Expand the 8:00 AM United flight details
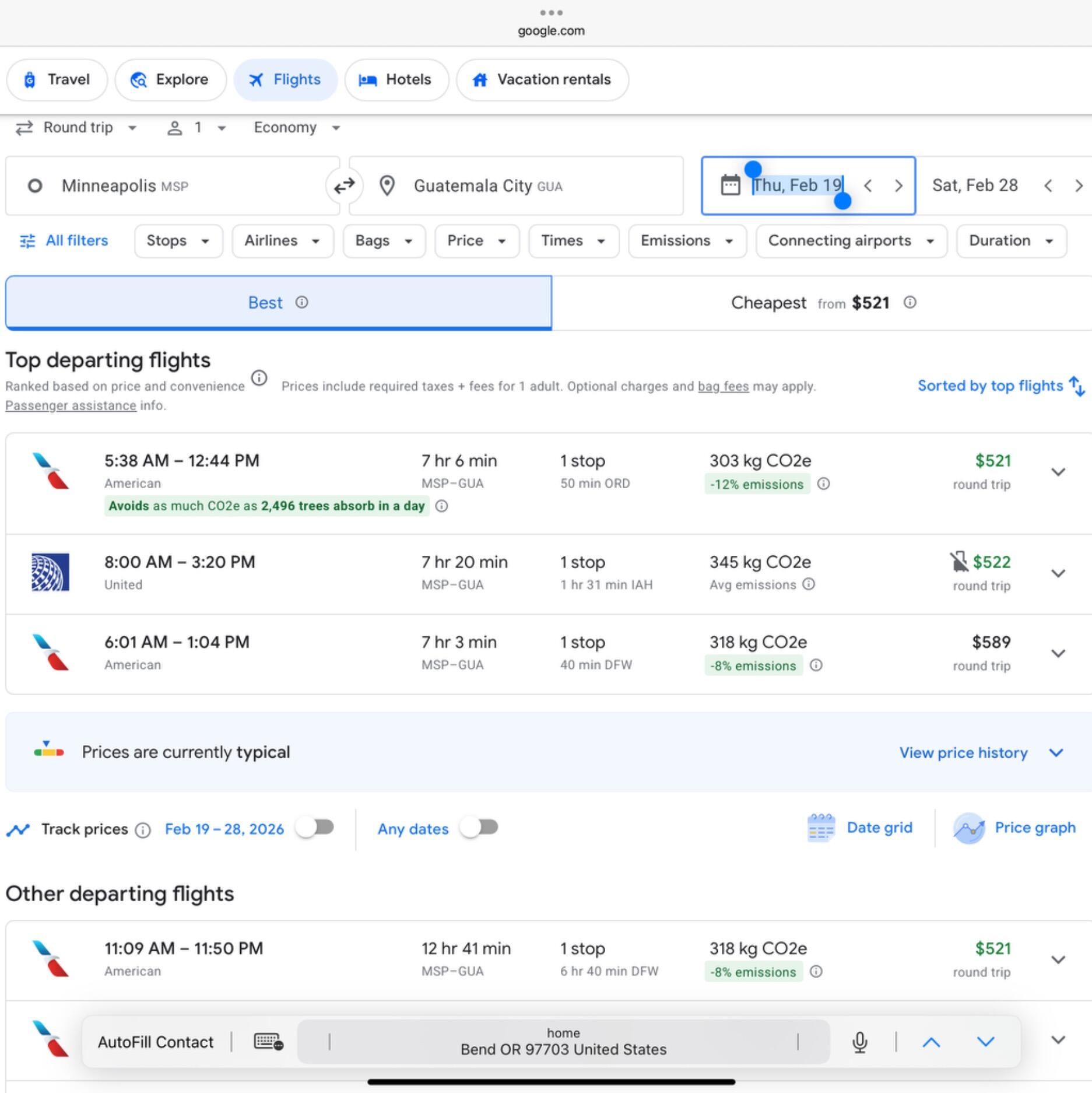The width and height of the screenshot is (1092, 1093). (x=1058, y=573)
